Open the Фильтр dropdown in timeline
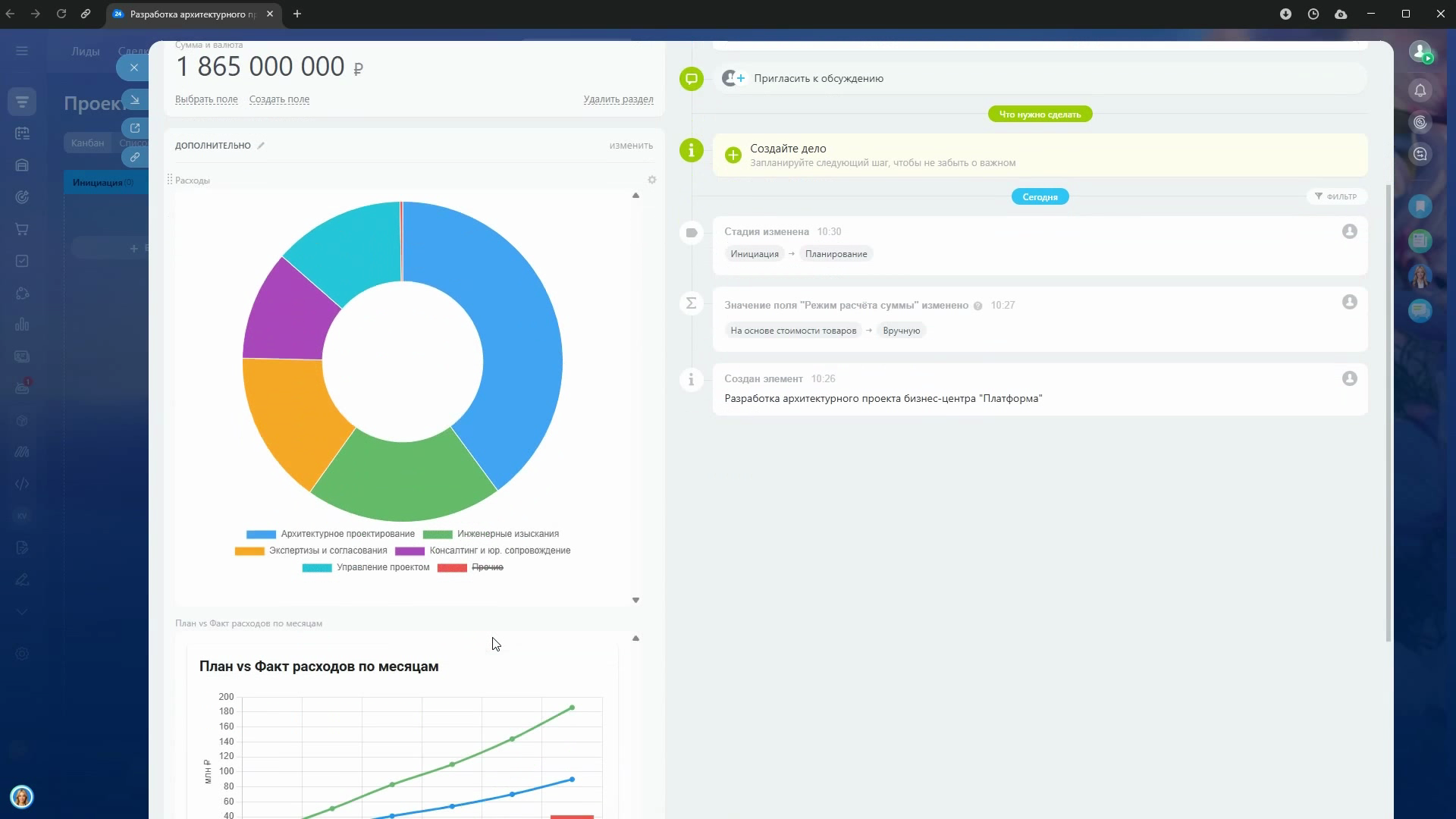Viewport: 1456px width, 819px height. (1336, 197)
